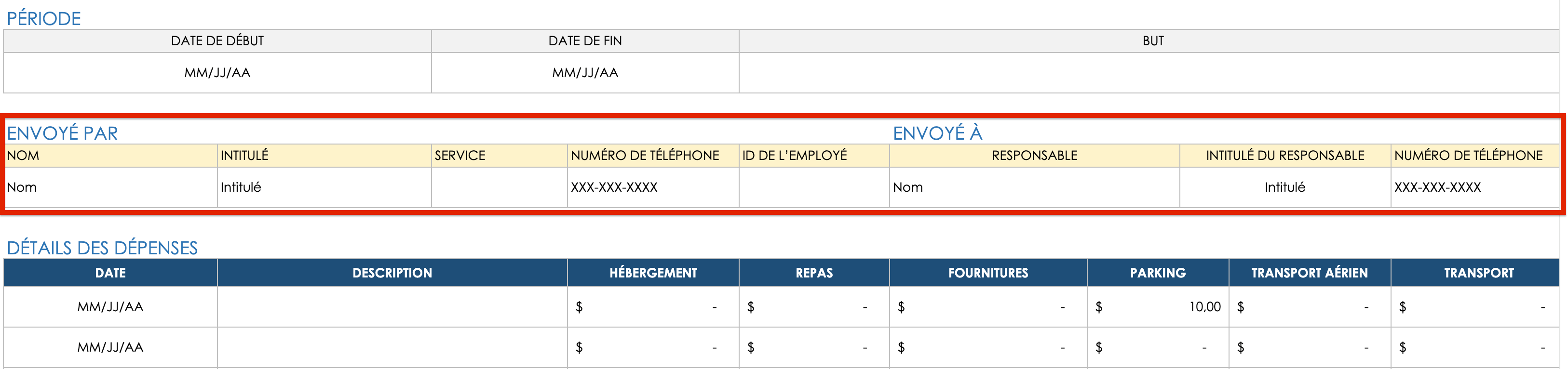Select the INTITULÉ header under ENVOYÉ PAR
Image resolution: width=1568 pixels, height=369 pixels.
[x=324, y=156]
